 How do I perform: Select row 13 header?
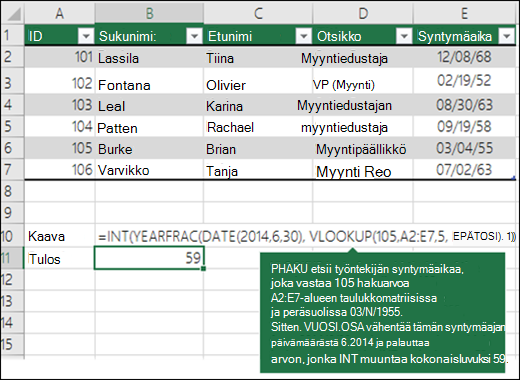coord(12,301)
